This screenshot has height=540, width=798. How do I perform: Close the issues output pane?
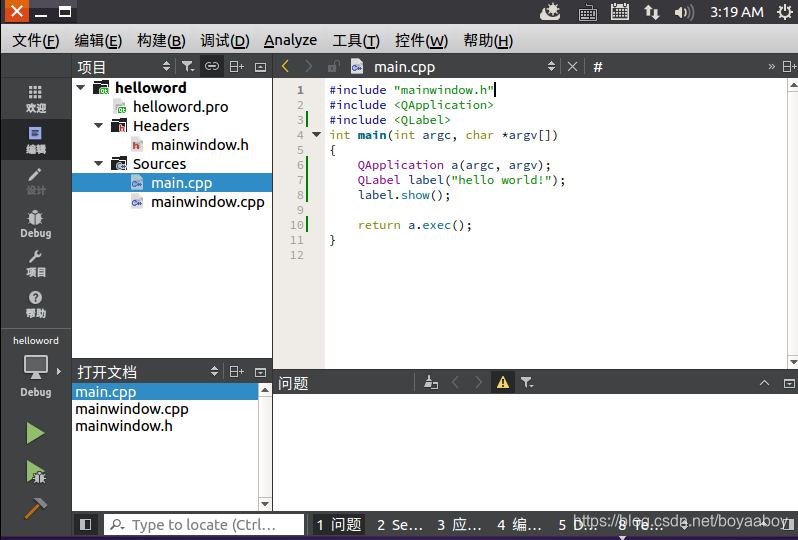pos(789,383)
